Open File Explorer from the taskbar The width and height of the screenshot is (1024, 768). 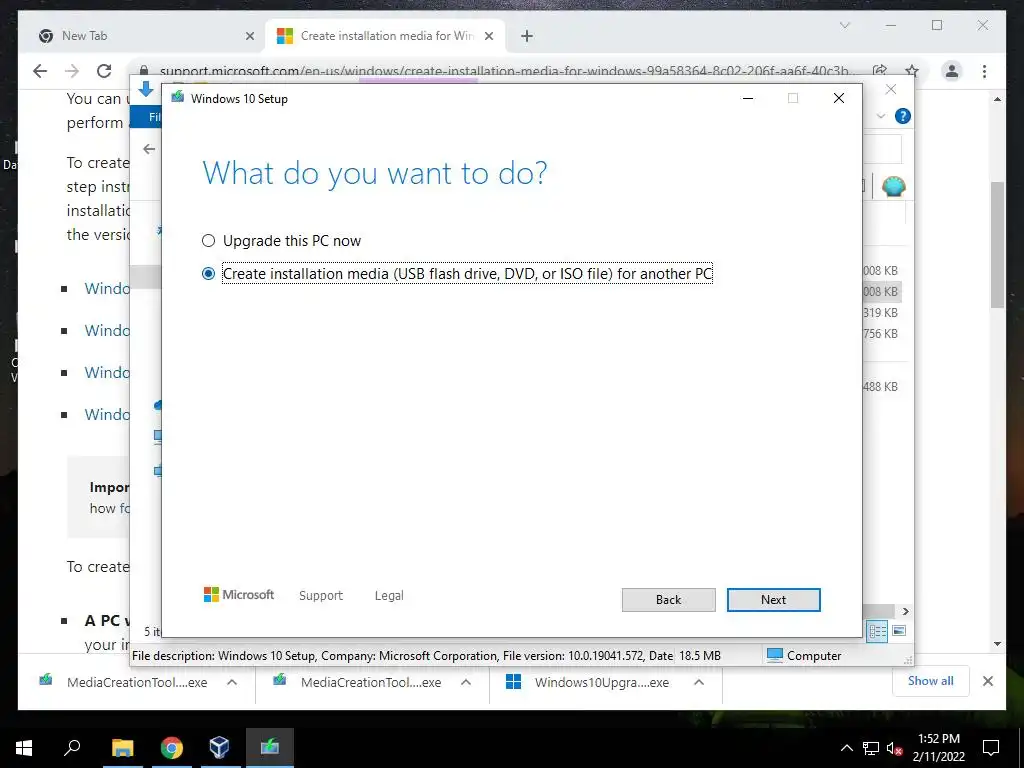pos(122,748)
